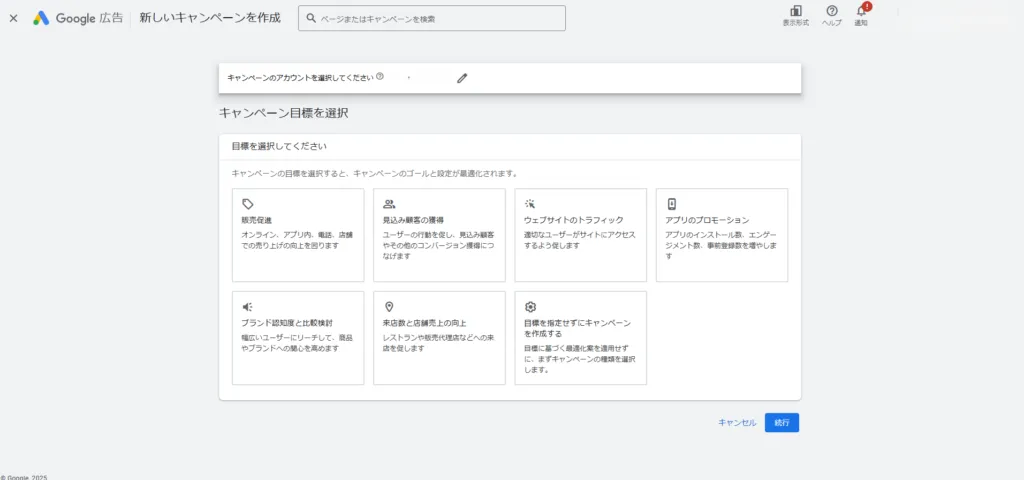
Task: Click the search magnifier icon
Action: [x=311, y=19]
